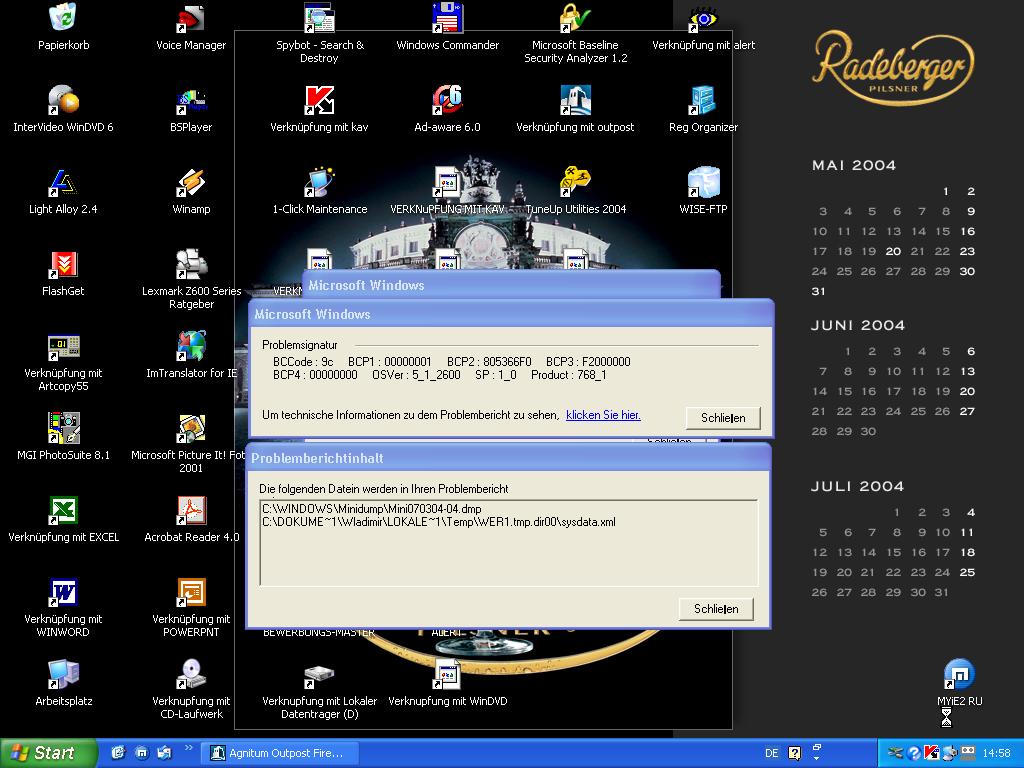
Task: Open the Winamp desktop icon
Action: pos(191,191)
